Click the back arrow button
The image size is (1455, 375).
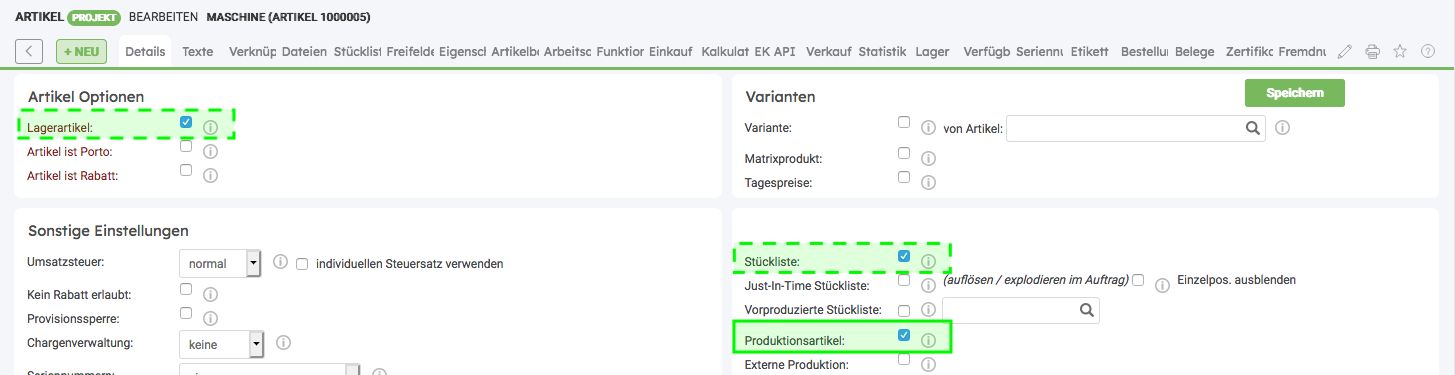29,51
